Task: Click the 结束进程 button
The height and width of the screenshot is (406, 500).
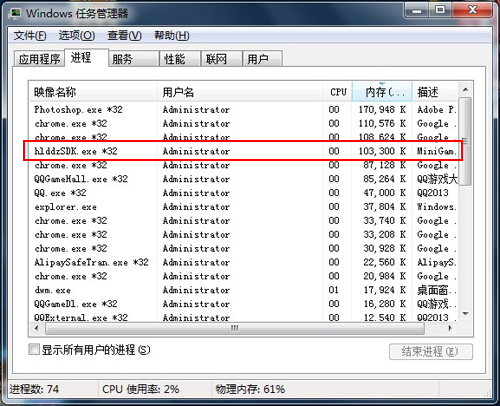Action: [431, 351]
